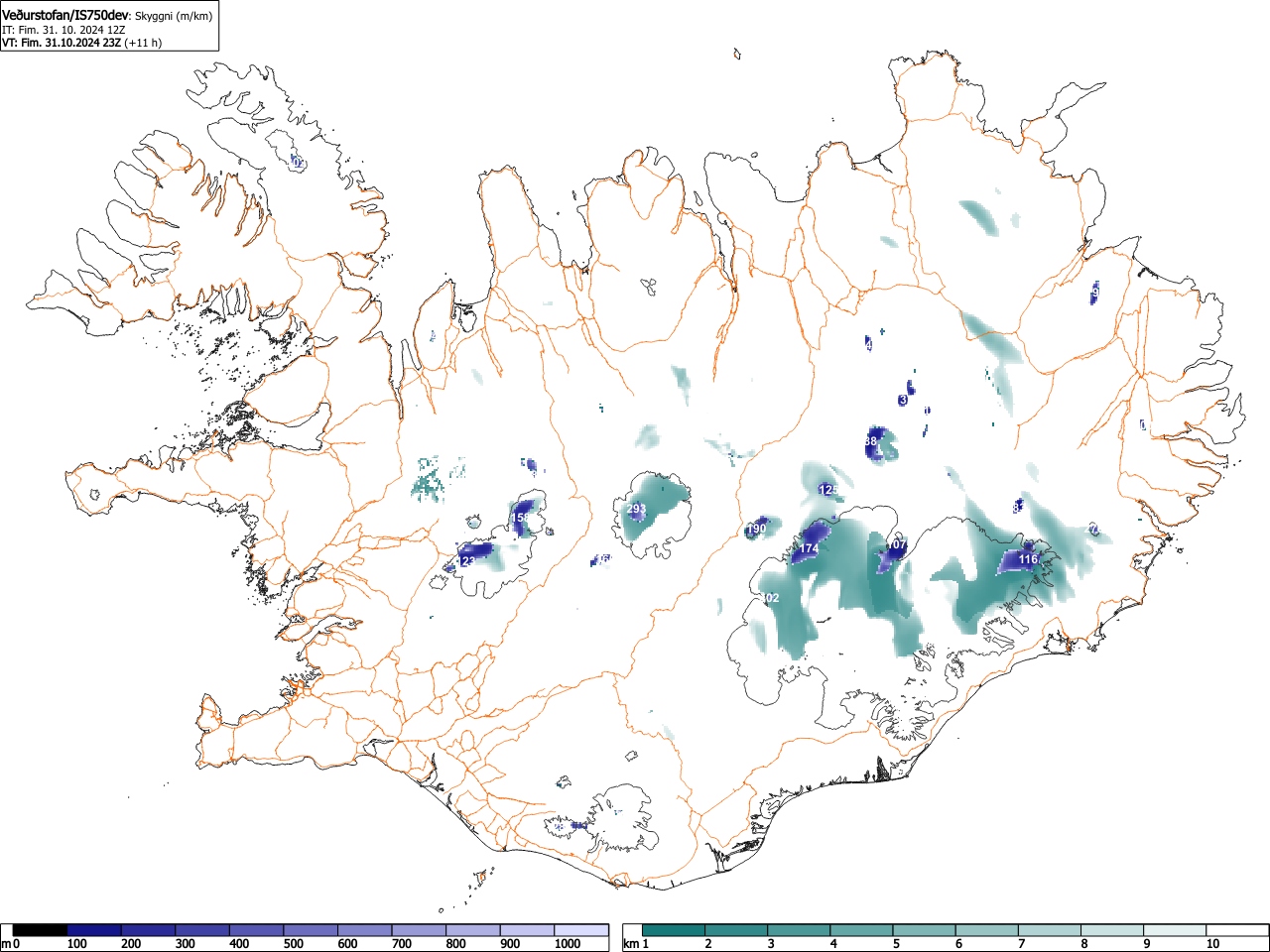Click the '500' tick label on the m scale
This screenshot has height=952, width=1270.
coord(293,944)
